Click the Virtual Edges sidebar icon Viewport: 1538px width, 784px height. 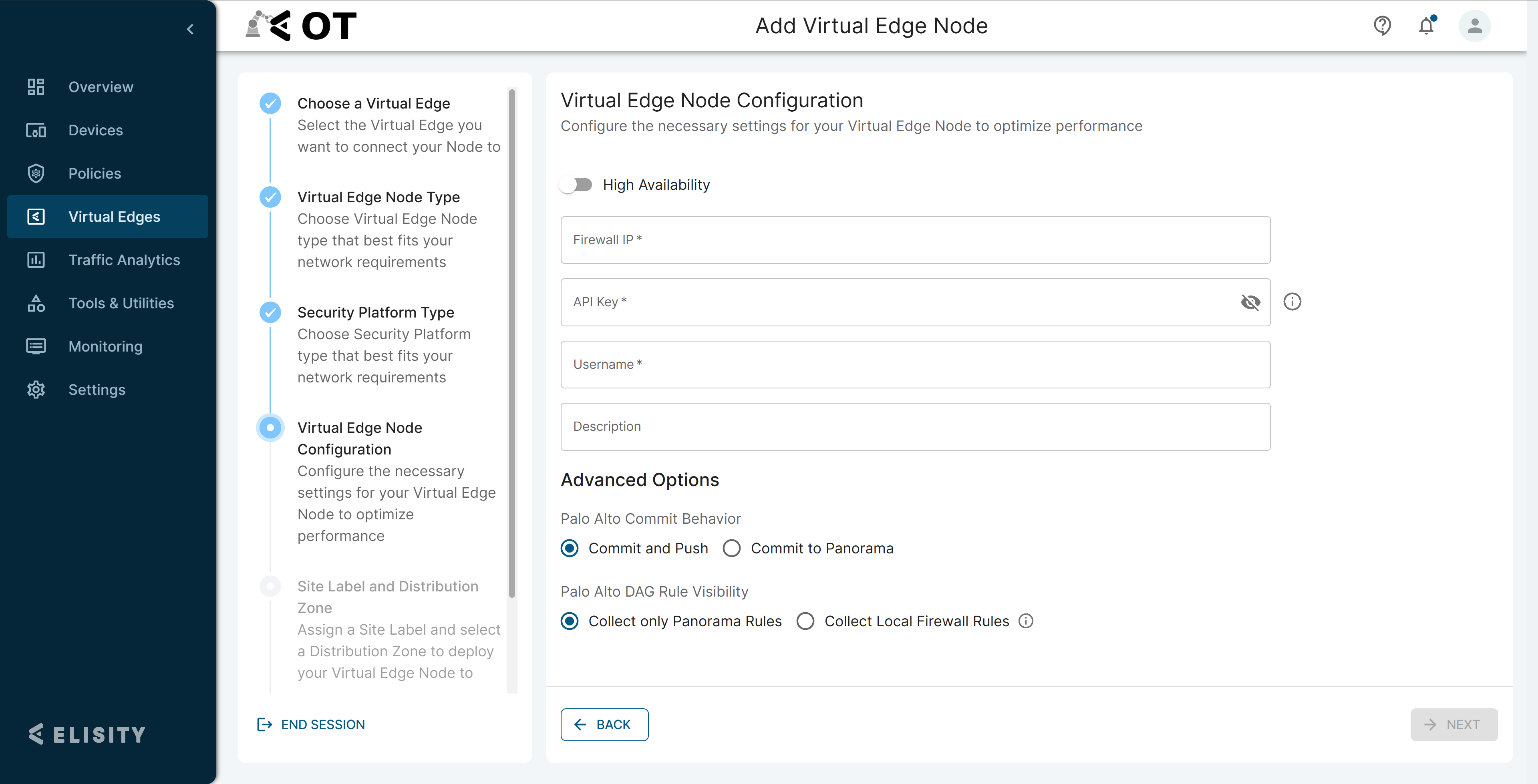pos(36,217)
